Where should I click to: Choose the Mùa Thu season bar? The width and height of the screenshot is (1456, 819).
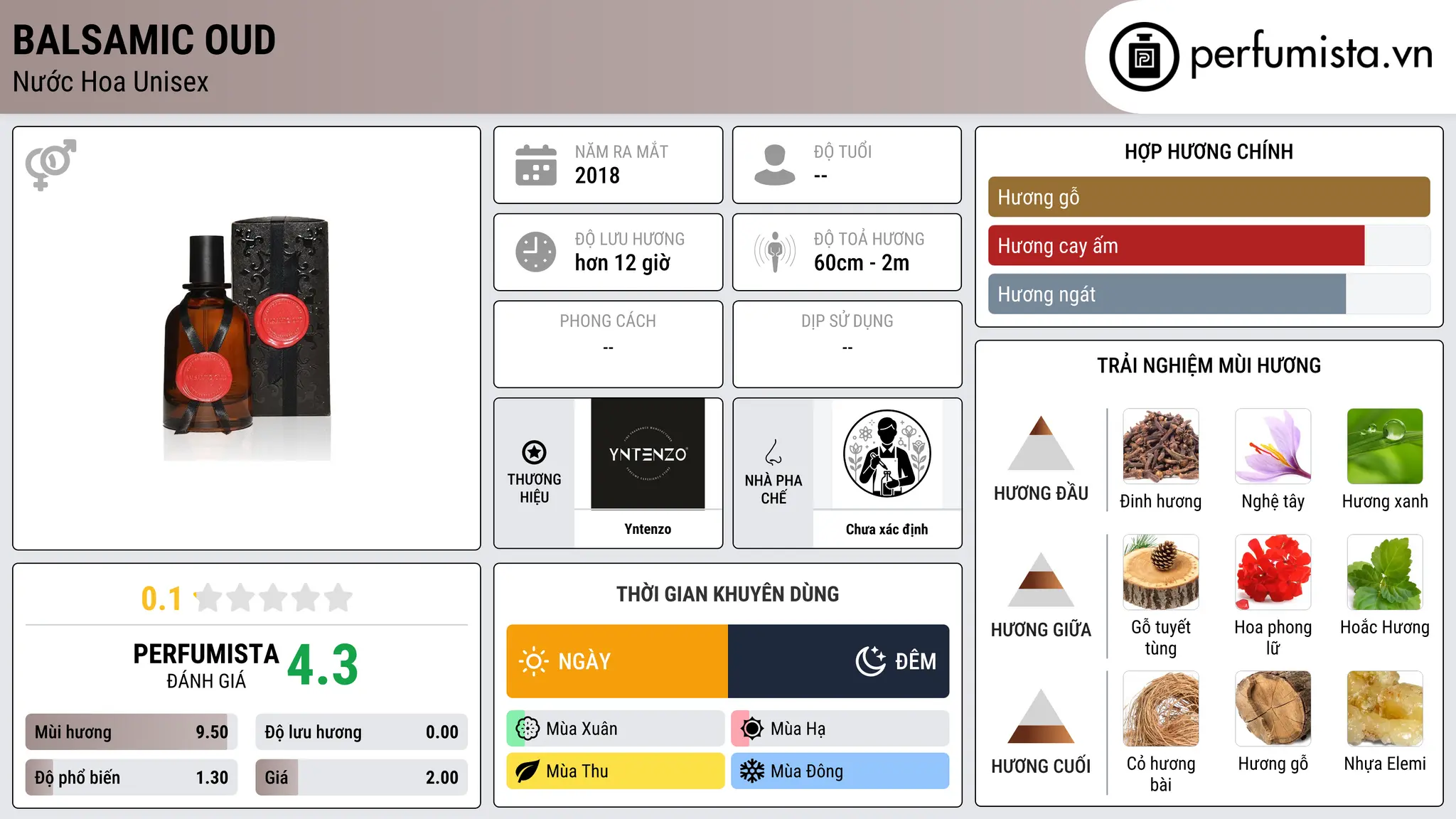pyautogui.click(x=616, y=771)
